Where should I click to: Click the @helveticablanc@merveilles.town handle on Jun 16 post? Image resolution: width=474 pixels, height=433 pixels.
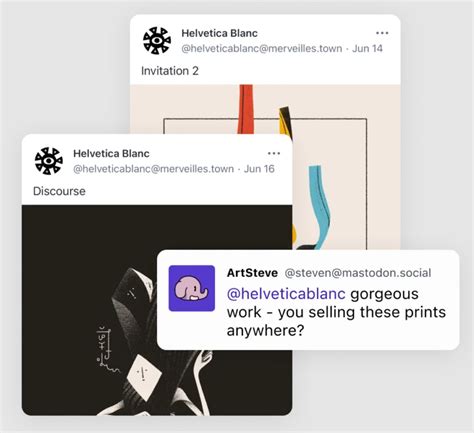tap(153, 169)
